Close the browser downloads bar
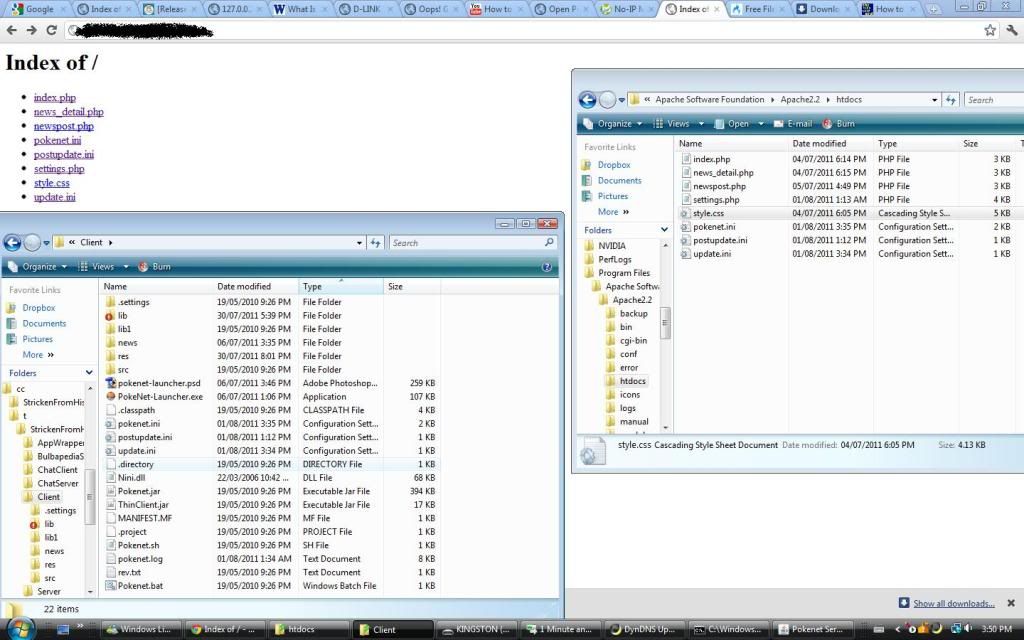This screenshot has width=1024, height=640. pos(1011,603)
